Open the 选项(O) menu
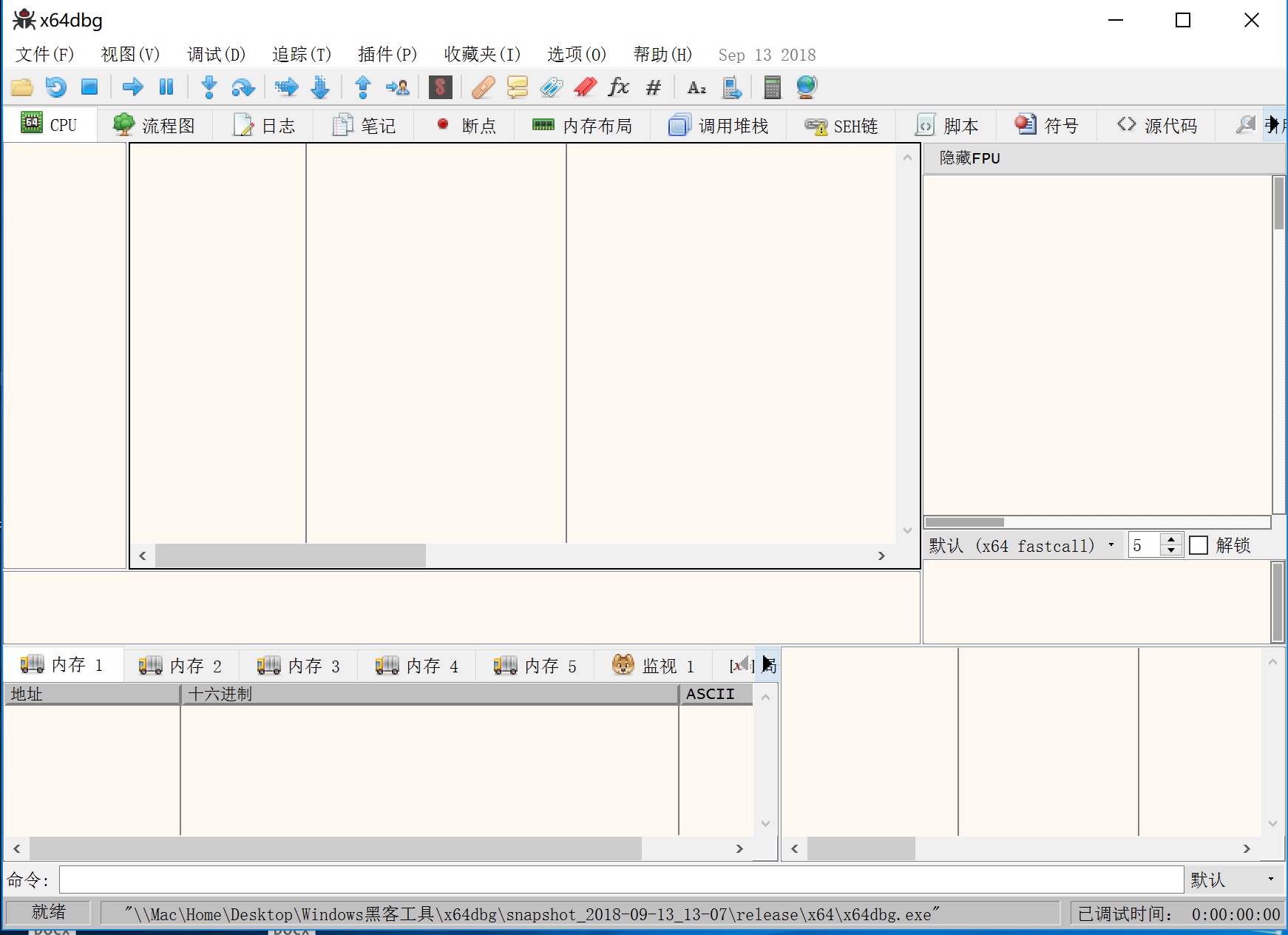Image resolution: width=1288 pixels, height=935 pixels. [577, 54]
